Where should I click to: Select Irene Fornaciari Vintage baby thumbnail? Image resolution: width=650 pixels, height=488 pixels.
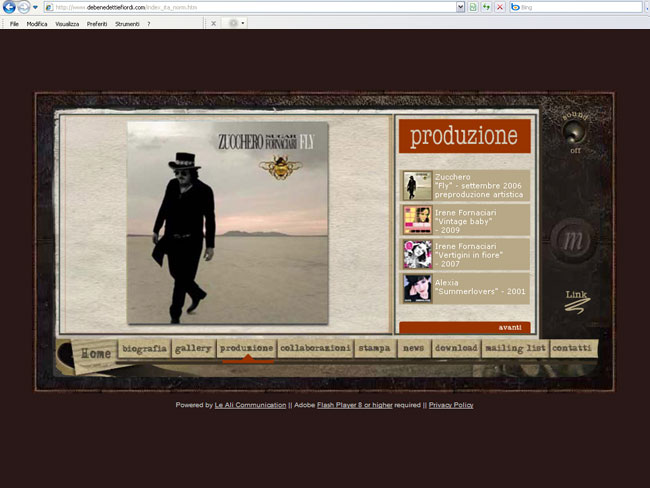[417, 220]
